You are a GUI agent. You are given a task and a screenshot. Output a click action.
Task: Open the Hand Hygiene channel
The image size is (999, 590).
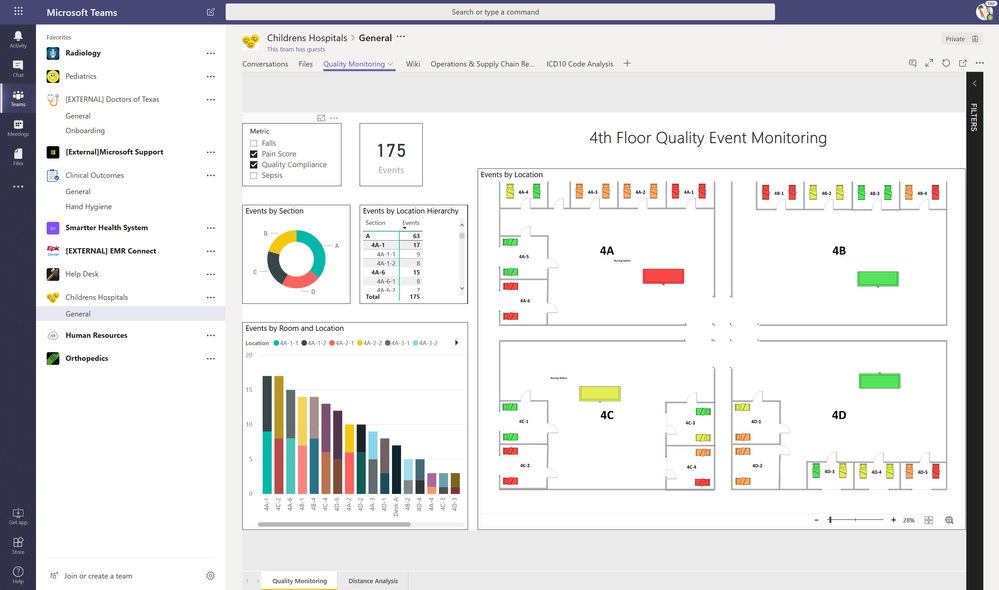[89, 206]
